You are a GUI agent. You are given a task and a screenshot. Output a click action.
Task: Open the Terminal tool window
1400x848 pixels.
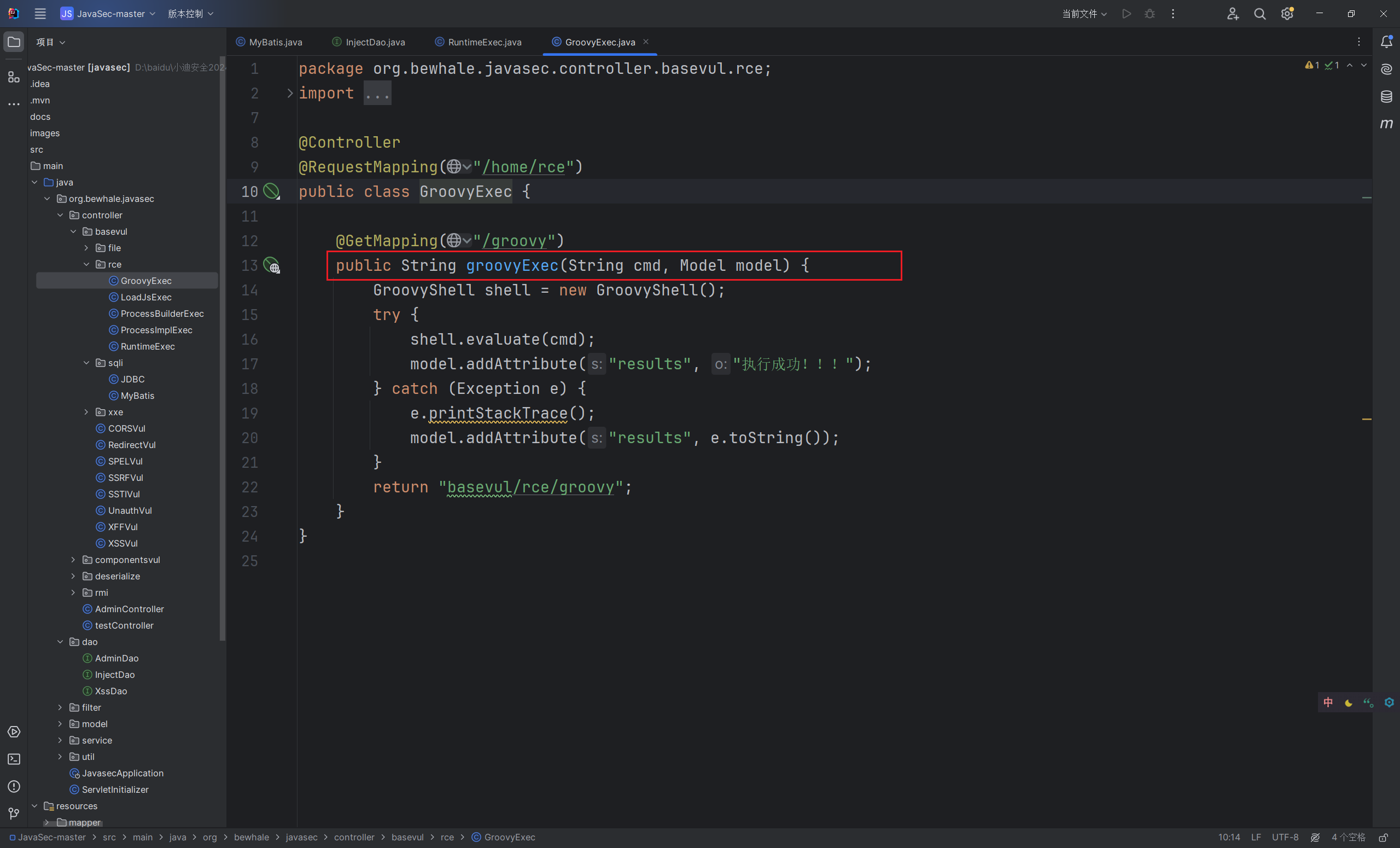tap(14, 759)
